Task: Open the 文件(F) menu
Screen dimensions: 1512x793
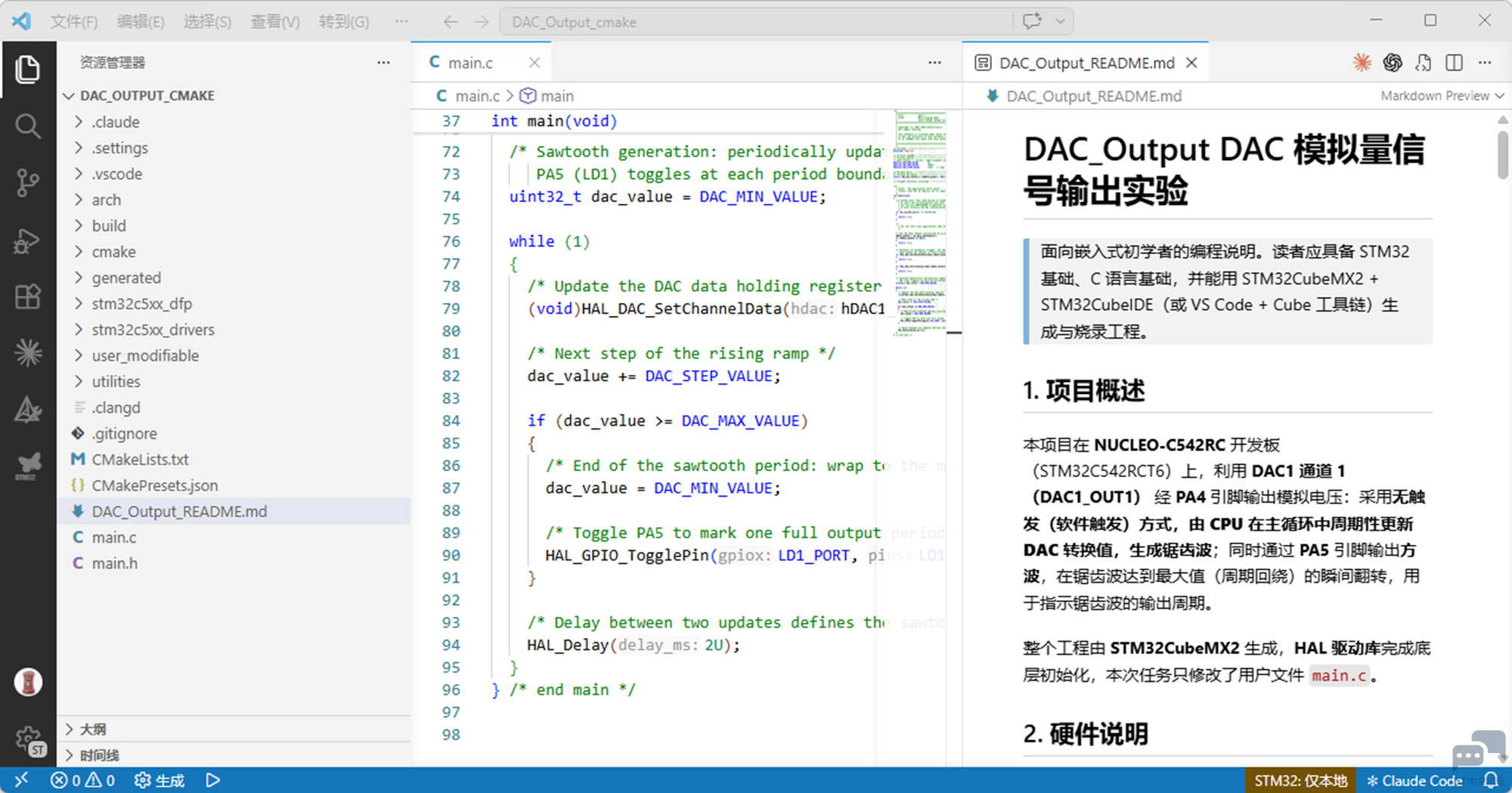Action: (74, 22)
